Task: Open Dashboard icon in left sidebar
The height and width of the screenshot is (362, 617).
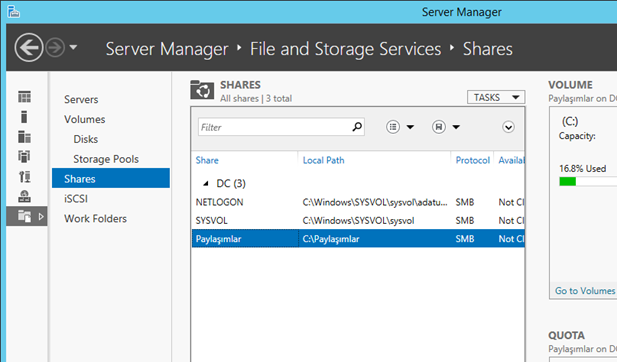Action: coord(24,97)
